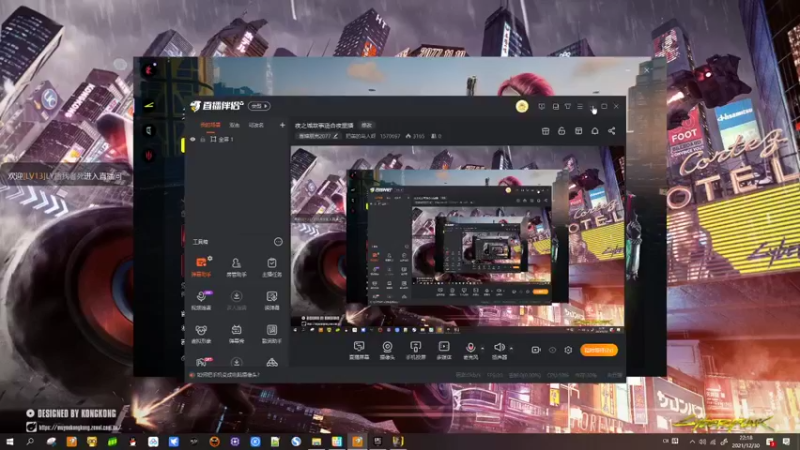Screen dimensions: 800x450
Task: Lock the 全屏1 source
Action: click(x=203, y=139)
